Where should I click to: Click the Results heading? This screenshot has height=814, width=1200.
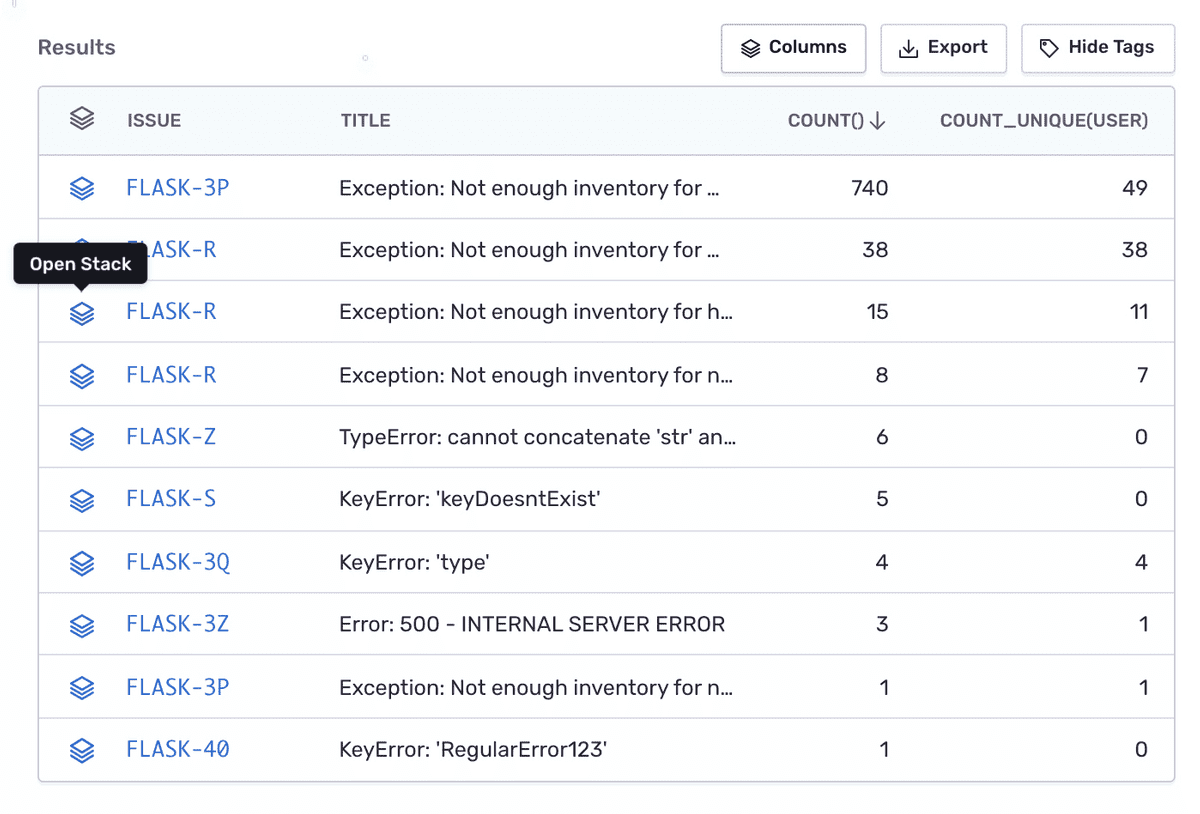coord(77,47)
